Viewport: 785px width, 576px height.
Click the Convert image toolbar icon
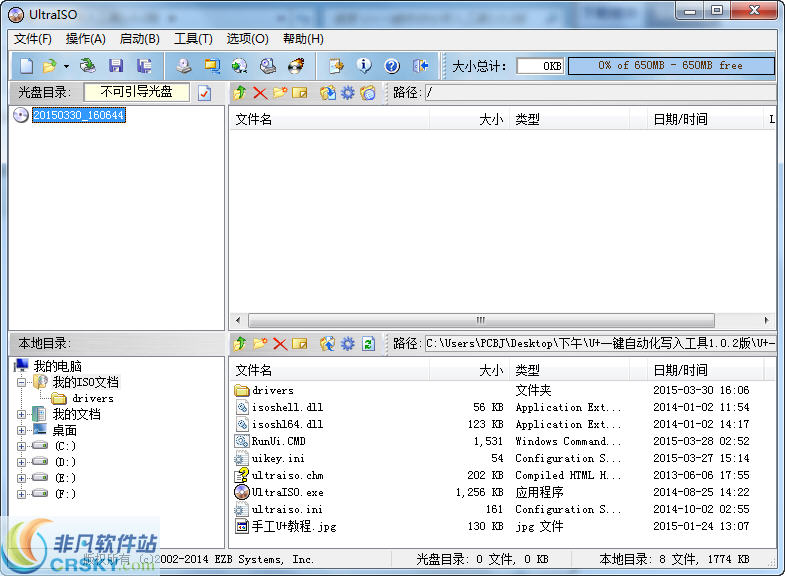pyautogui.click(x=212, y=66)
